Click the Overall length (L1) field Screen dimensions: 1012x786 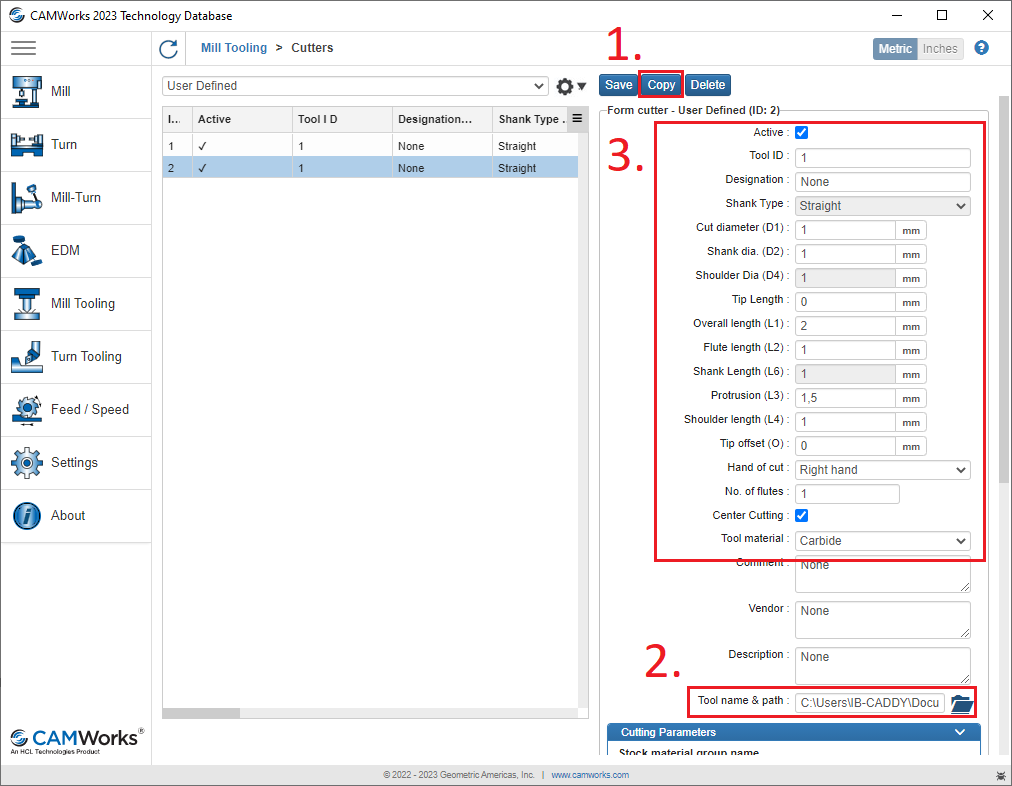(845, 326)
